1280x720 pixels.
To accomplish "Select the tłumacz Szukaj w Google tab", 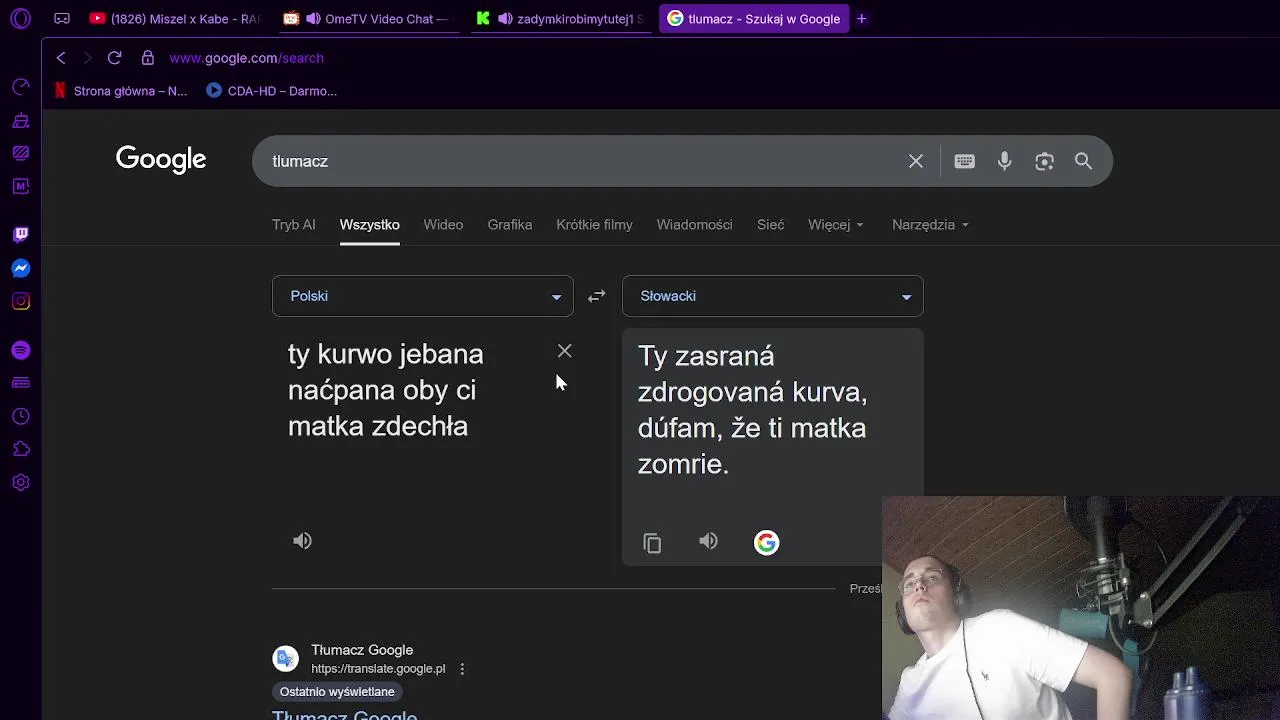I will point(754,18).
